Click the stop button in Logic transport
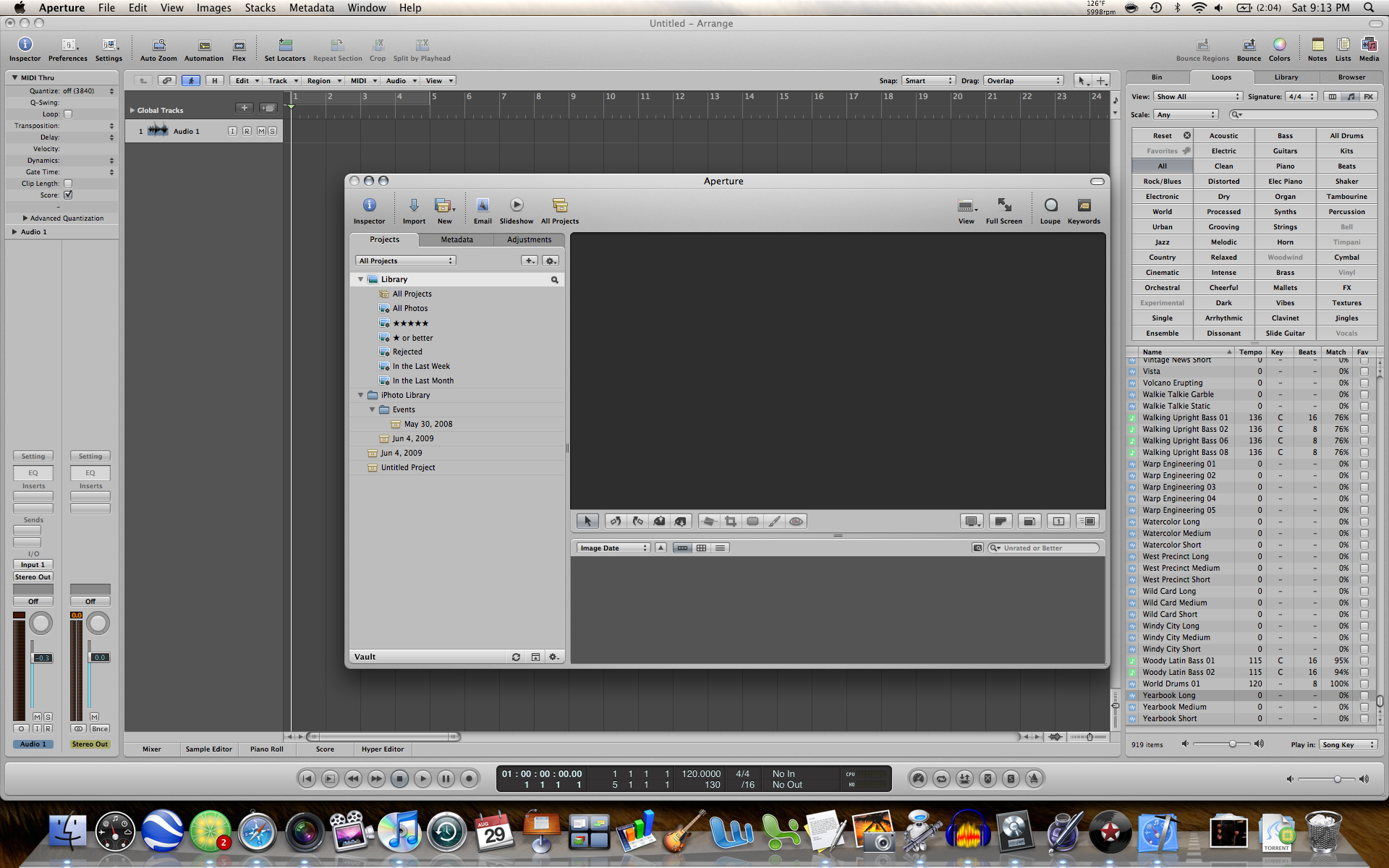Image resolution: width=1389 pixels, height=868 pixels. [399, 778]
